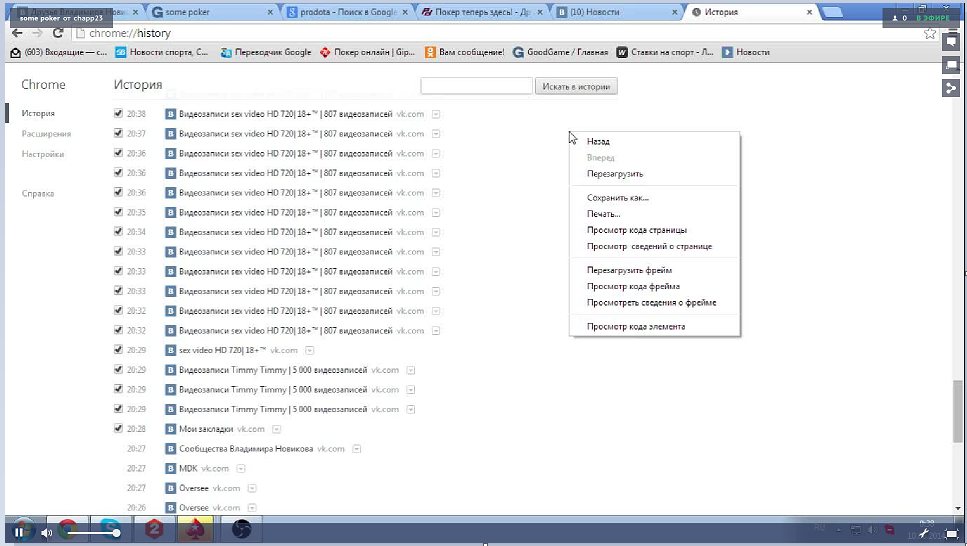
Task: Open the Мои закладки history link
Action: 206,429
